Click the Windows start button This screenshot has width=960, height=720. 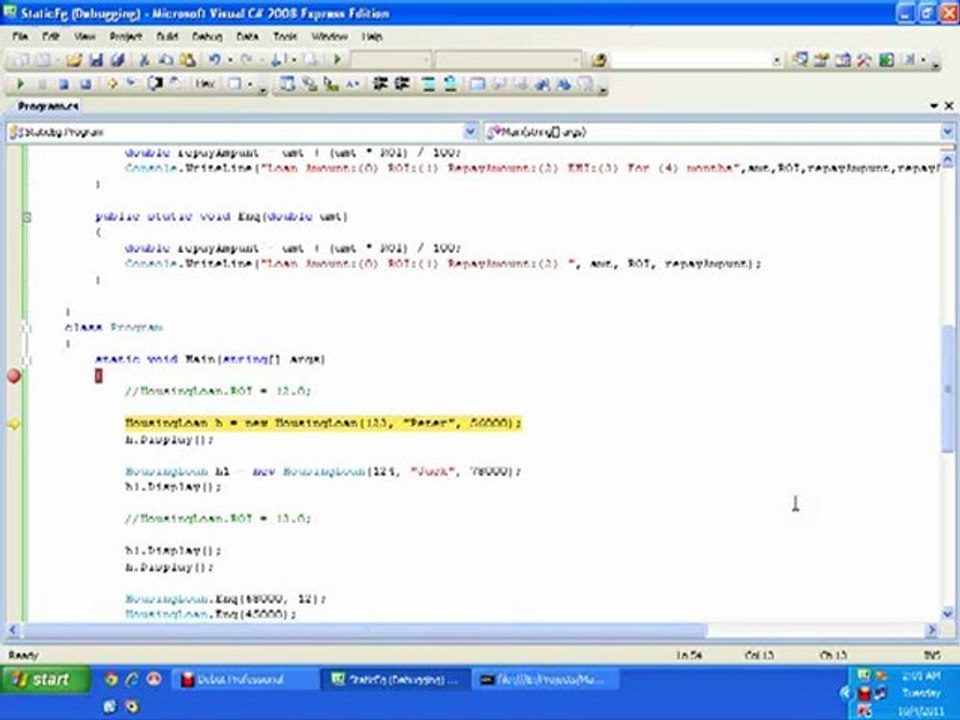pos(45,679)
